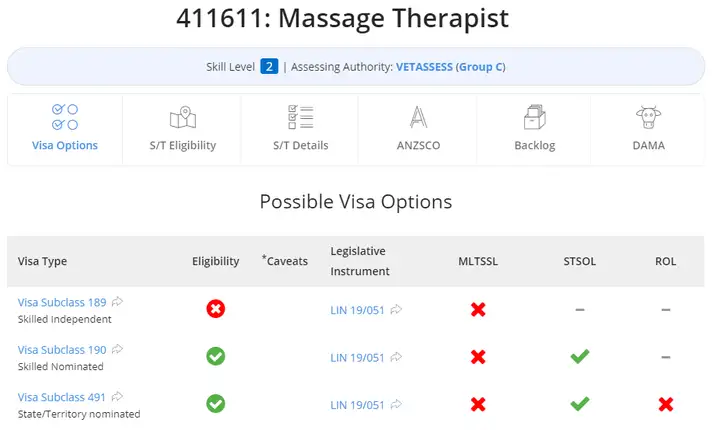Screen dimensions: 720x430
Task: Click share arrow beside Visa Subclass 190
Action: 118,349
